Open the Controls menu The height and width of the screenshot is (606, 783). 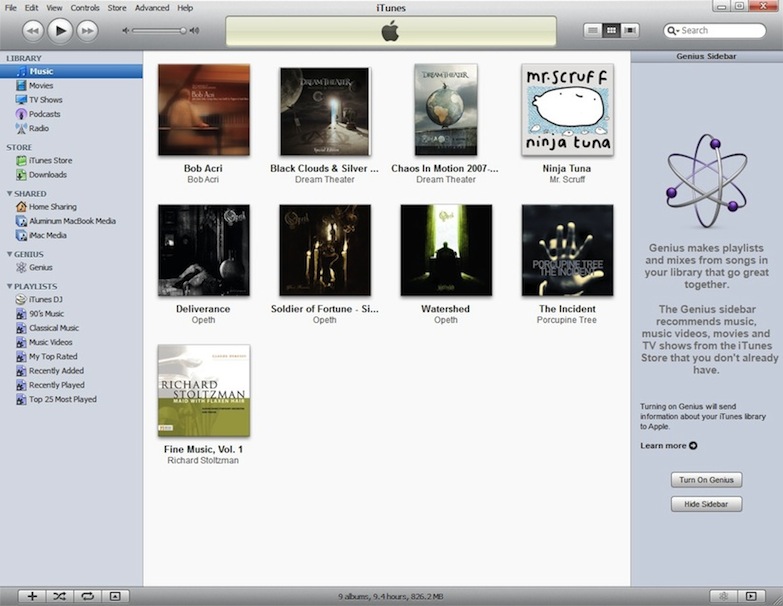coord(85,7)
